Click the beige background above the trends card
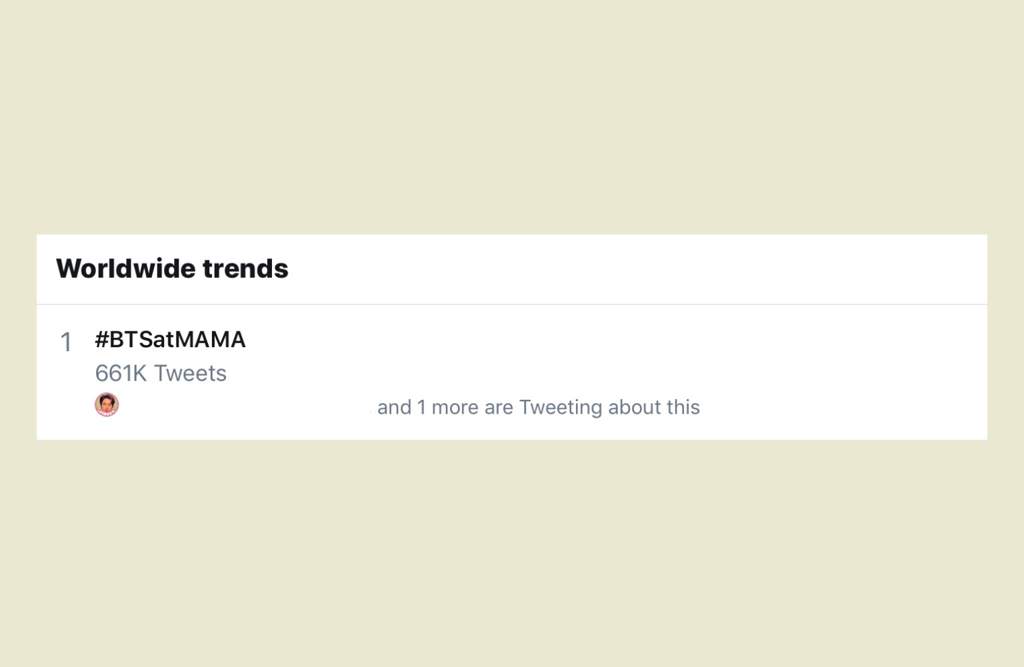This screenshot has height=667, width=1024. (512, 117)
